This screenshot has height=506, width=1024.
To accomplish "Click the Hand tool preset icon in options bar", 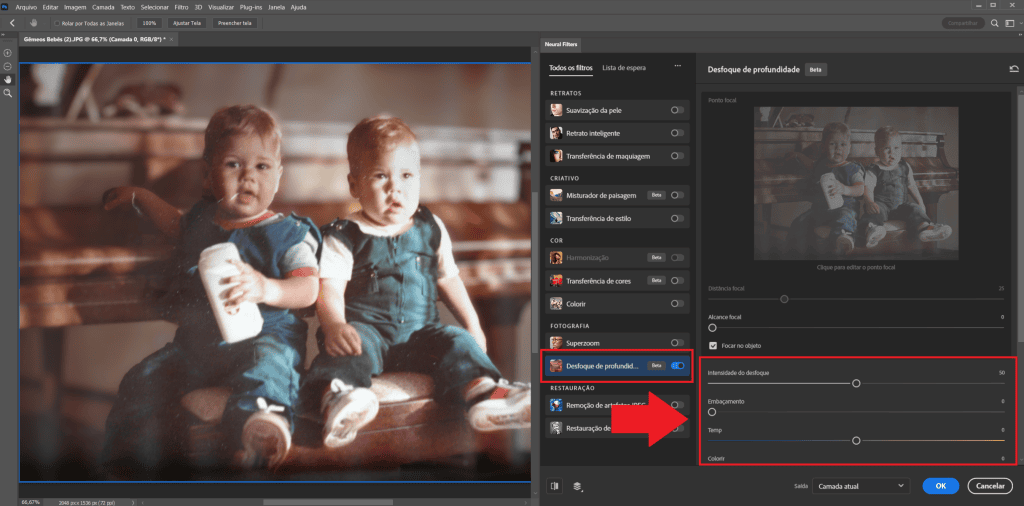I will 34,23.
